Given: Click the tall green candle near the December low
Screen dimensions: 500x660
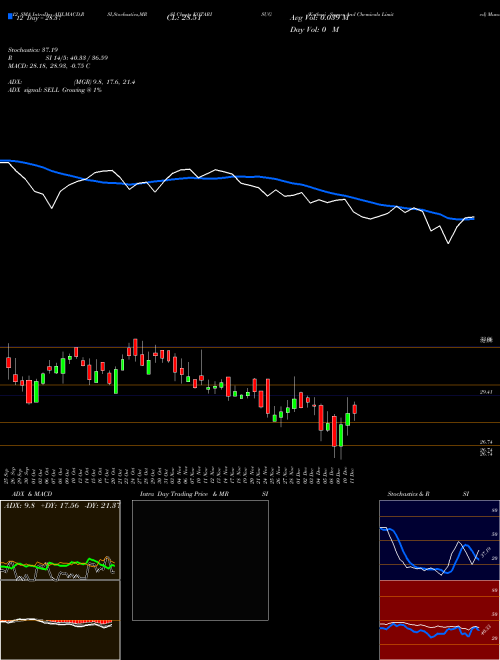Looking at the screenshot, I should pyautogui.click(x=341, y=436).
